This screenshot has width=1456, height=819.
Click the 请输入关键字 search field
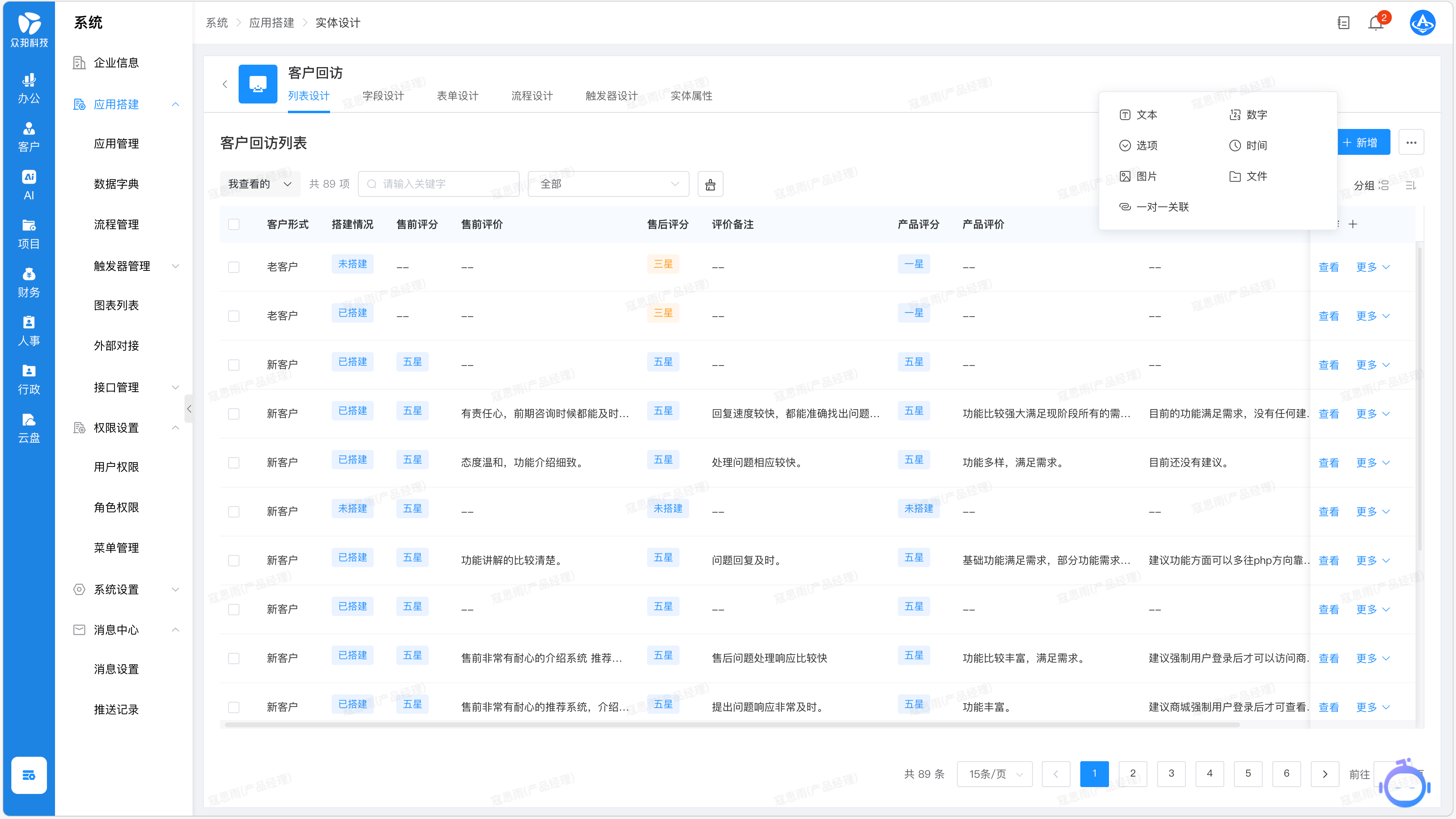tap(438, 184)
